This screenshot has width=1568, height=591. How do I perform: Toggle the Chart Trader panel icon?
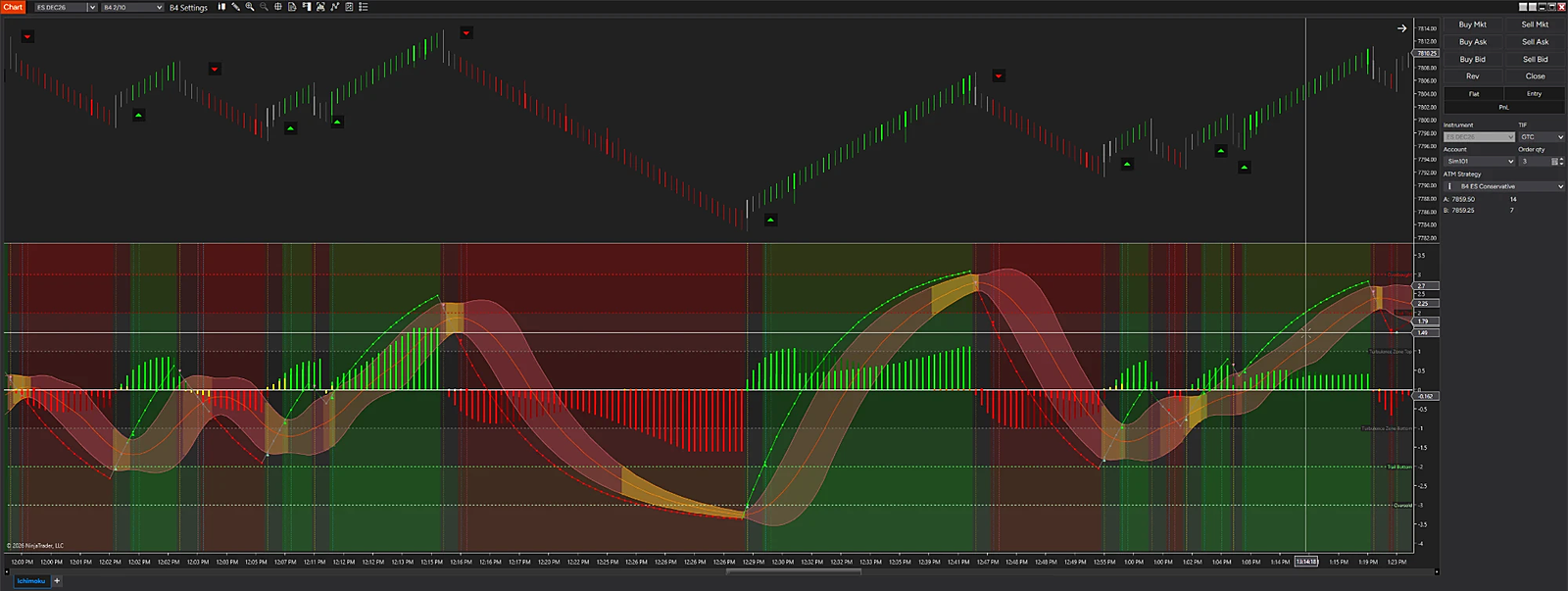306,7
